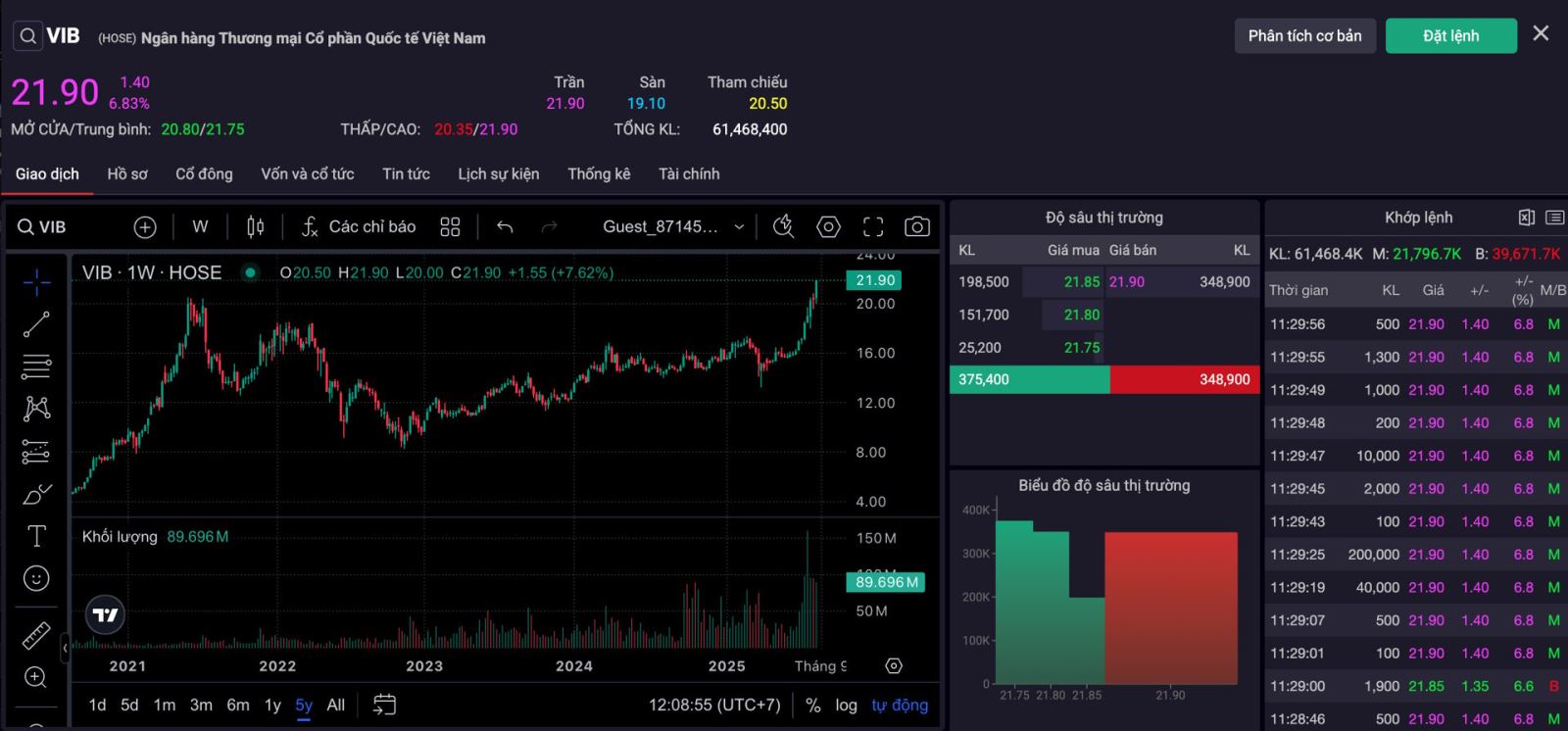Open the emoji icons tool
This screenshot has width=1568, height=731.
36,578
